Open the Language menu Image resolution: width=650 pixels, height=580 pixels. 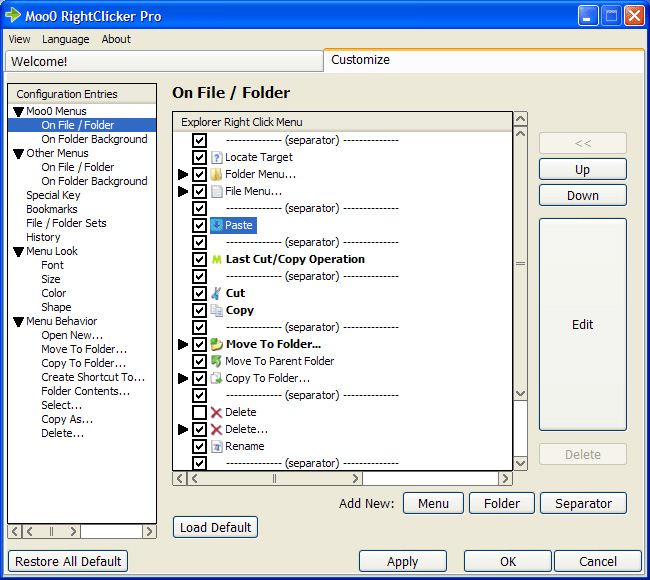pyautogui.click(x=65, y=39)
